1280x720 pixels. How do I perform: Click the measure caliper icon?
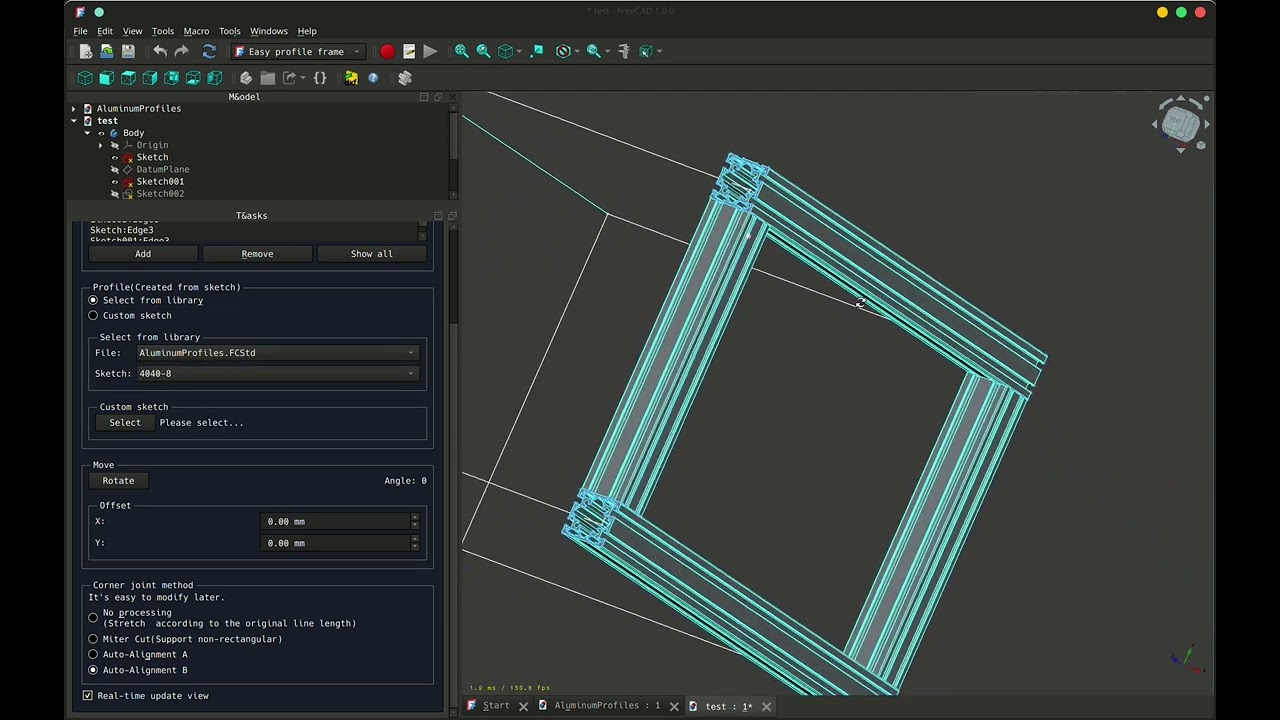623,51
